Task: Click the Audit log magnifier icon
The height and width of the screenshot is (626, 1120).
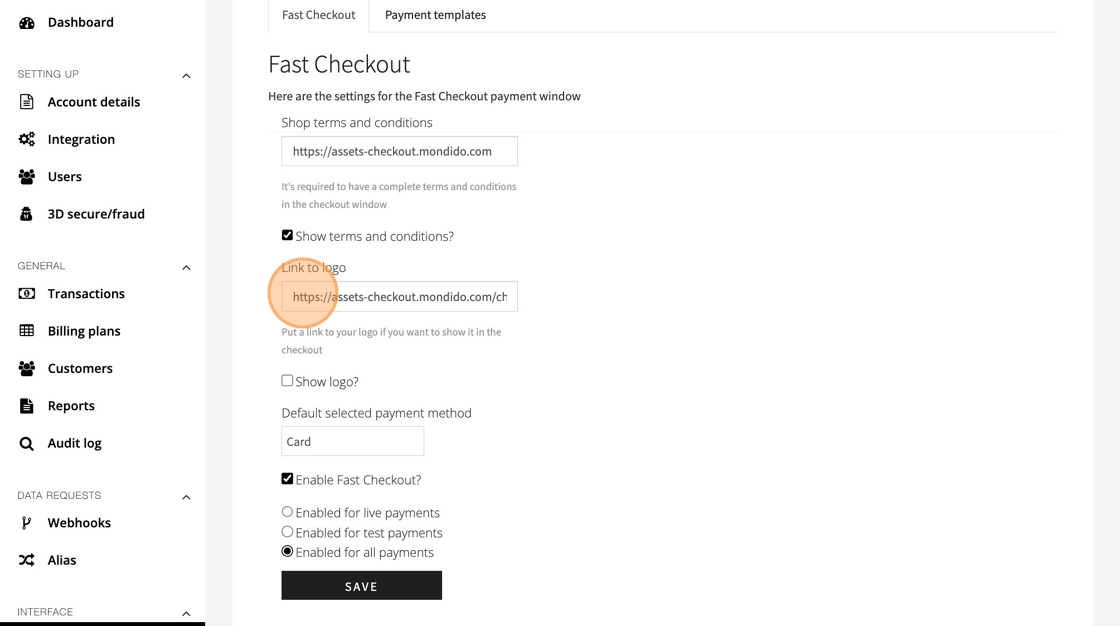Action: click(x=27, y=443)
